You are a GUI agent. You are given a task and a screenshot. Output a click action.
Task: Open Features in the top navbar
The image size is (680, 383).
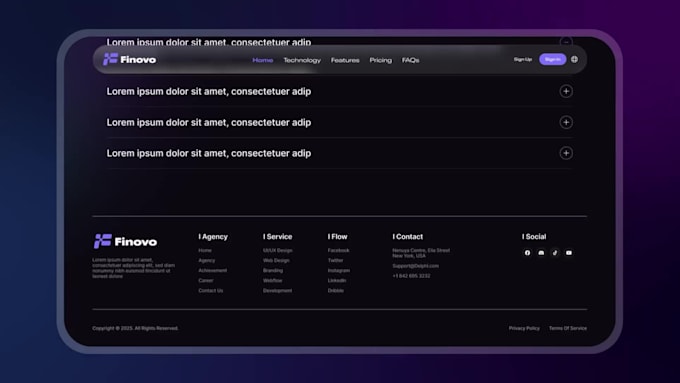coord(345,60)
